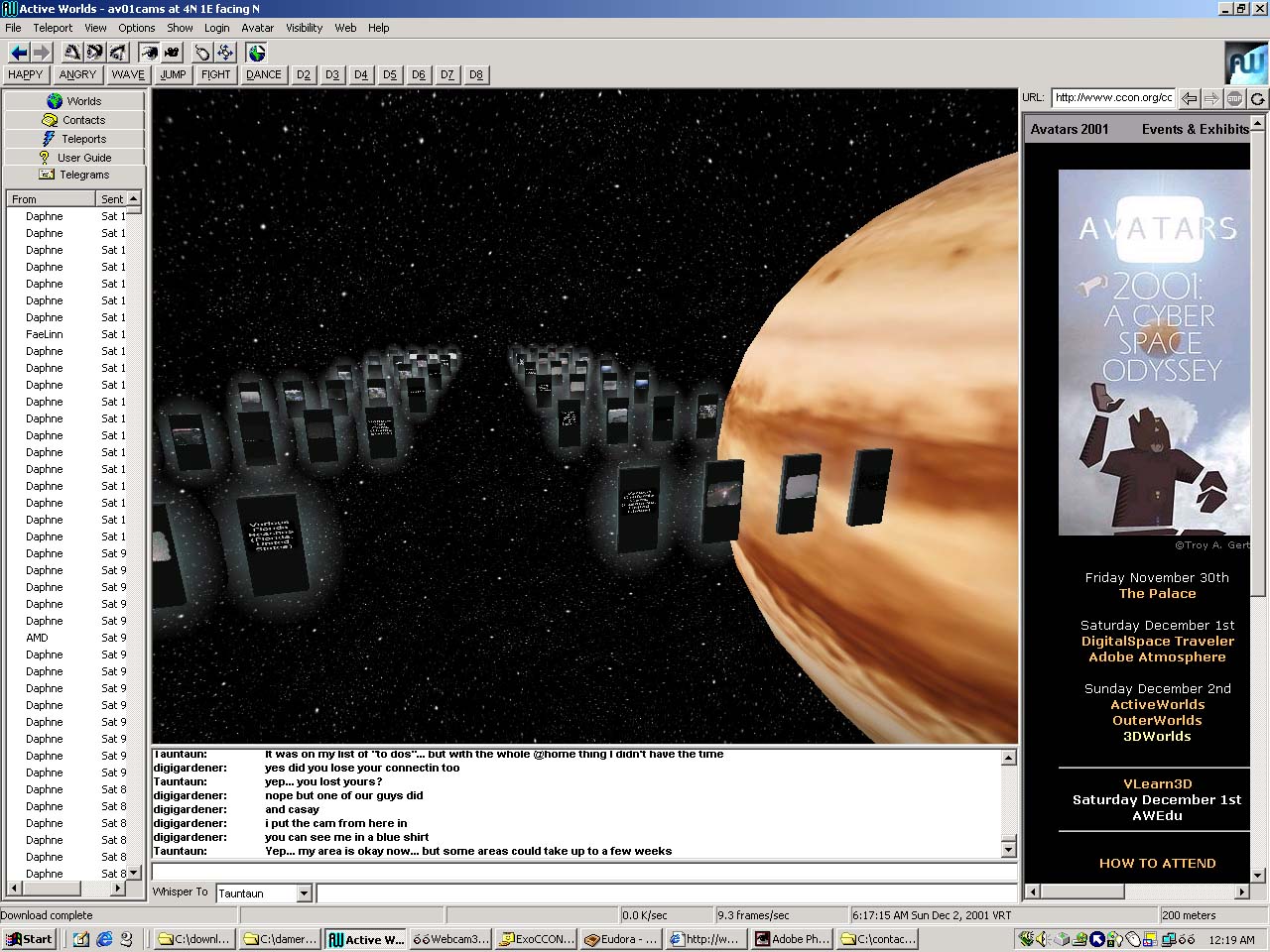The height and width of the screenshot is (952, 1270).
Task: Click the HOW TO ATTEND link
Action: click(1157, 863)
